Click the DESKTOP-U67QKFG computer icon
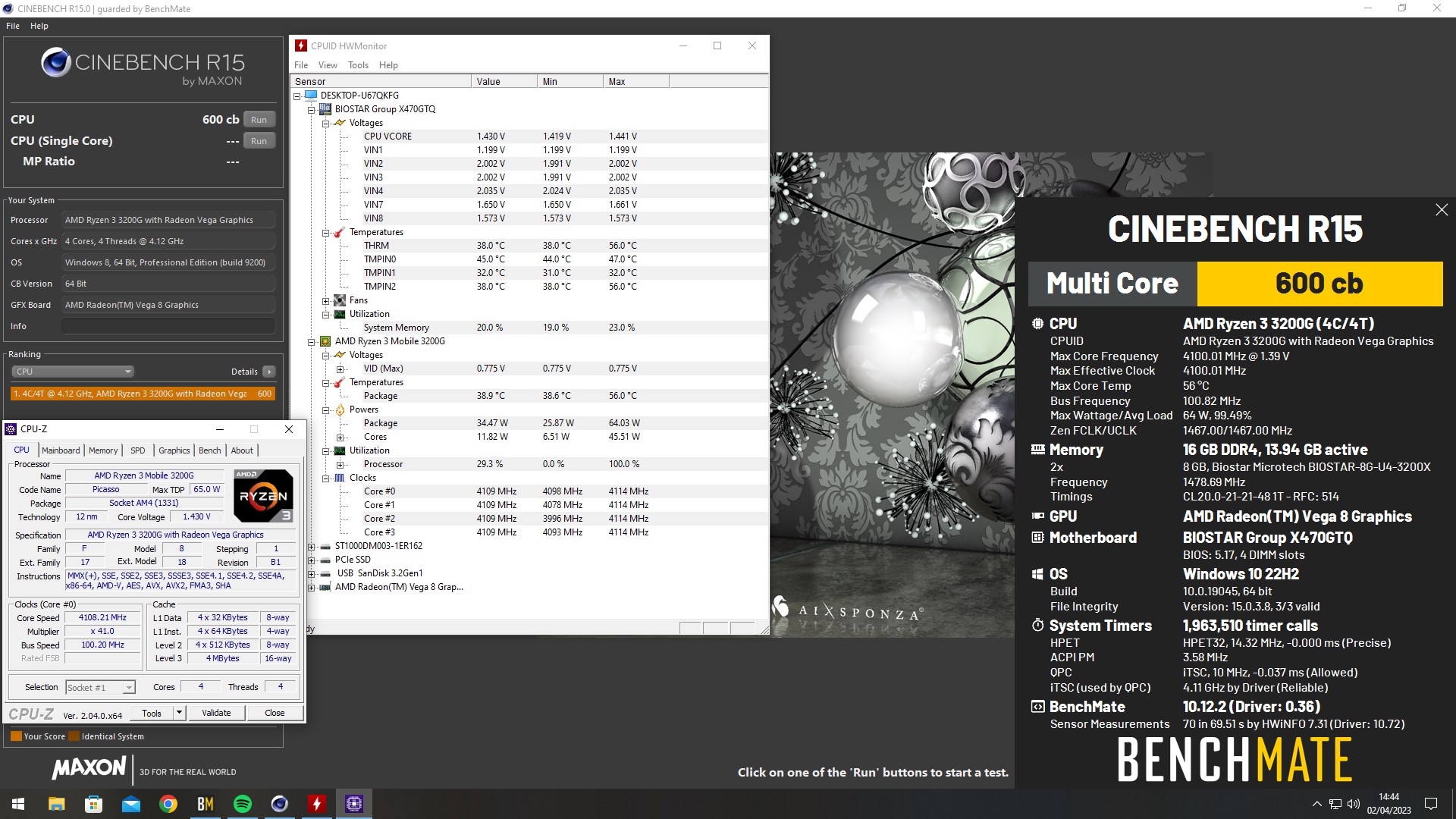This screenshot has width=1456, height=819. (x=311, y=96)
